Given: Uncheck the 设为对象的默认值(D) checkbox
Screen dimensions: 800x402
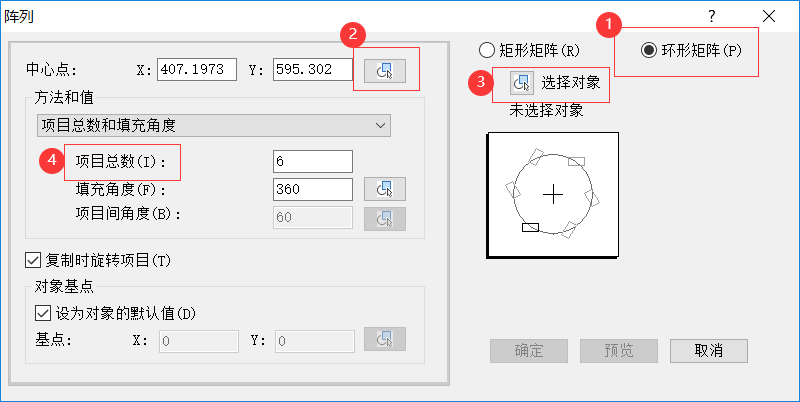Looking at the screenshot, I should click(42, 313).
